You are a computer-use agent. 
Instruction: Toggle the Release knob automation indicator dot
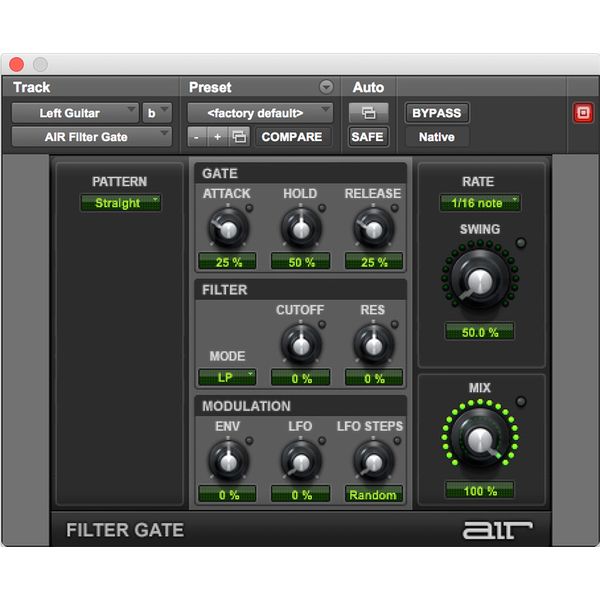pos(394,208)
